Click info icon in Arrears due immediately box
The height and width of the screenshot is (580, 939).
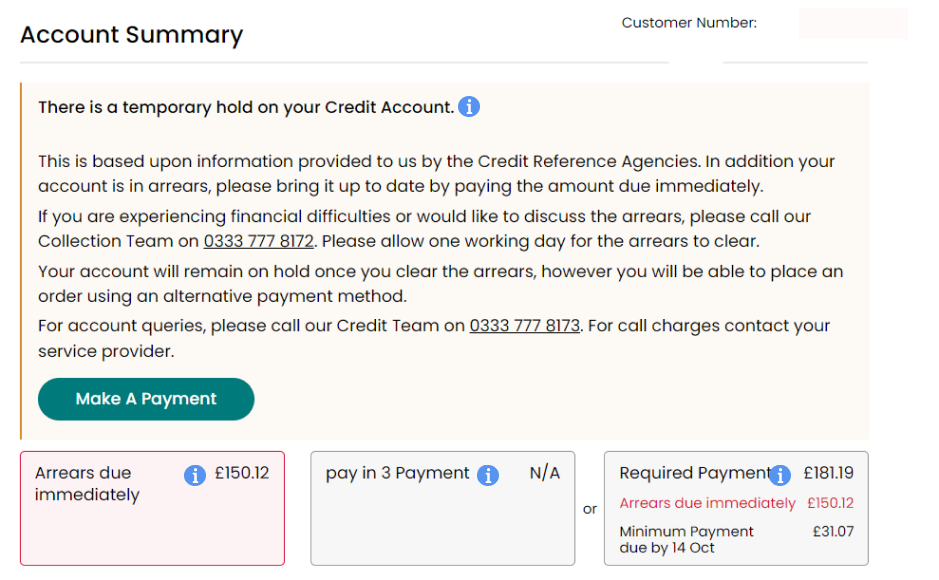pyautogui.click(x=195, y=475)
